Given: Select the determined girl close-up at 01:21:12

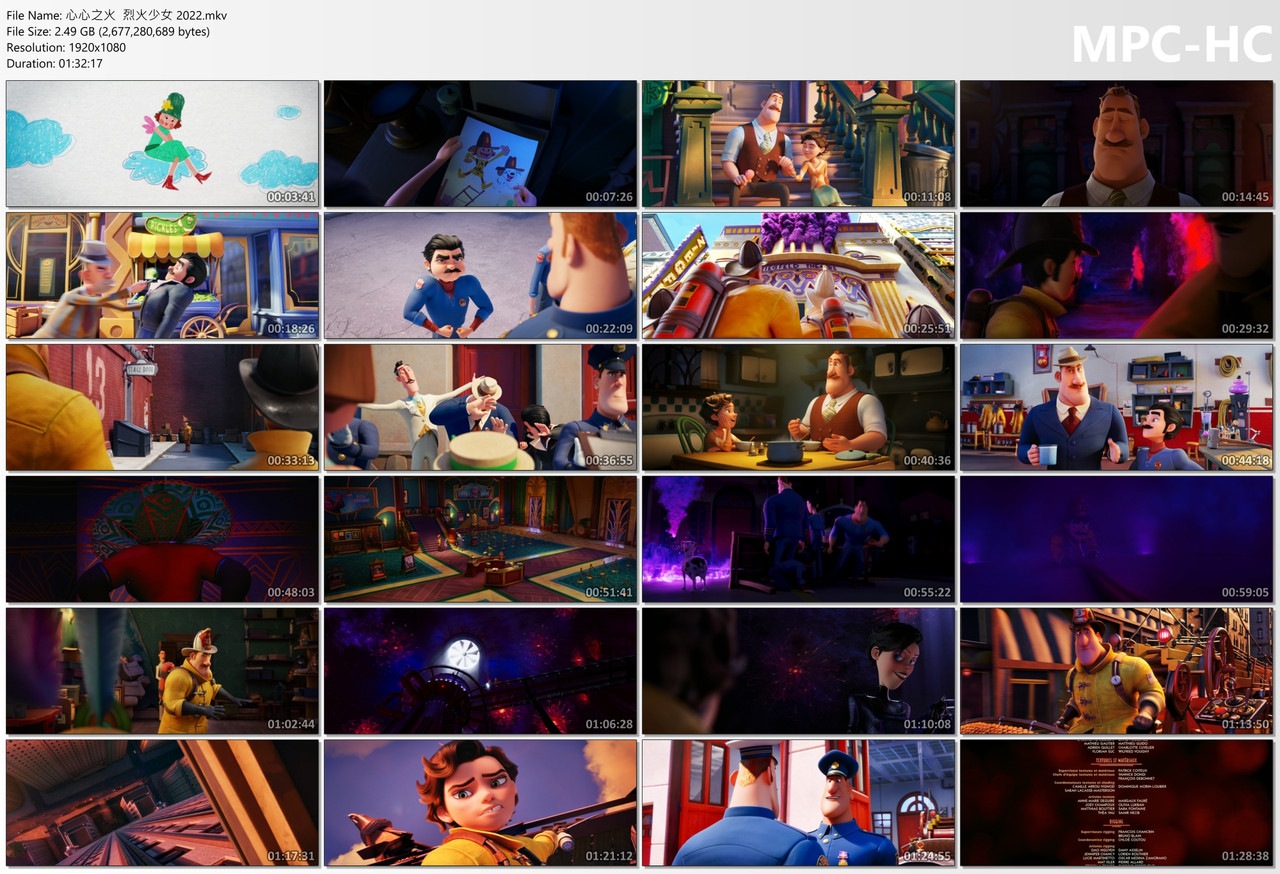Looking at the screenshot, I should pos(480,803).
